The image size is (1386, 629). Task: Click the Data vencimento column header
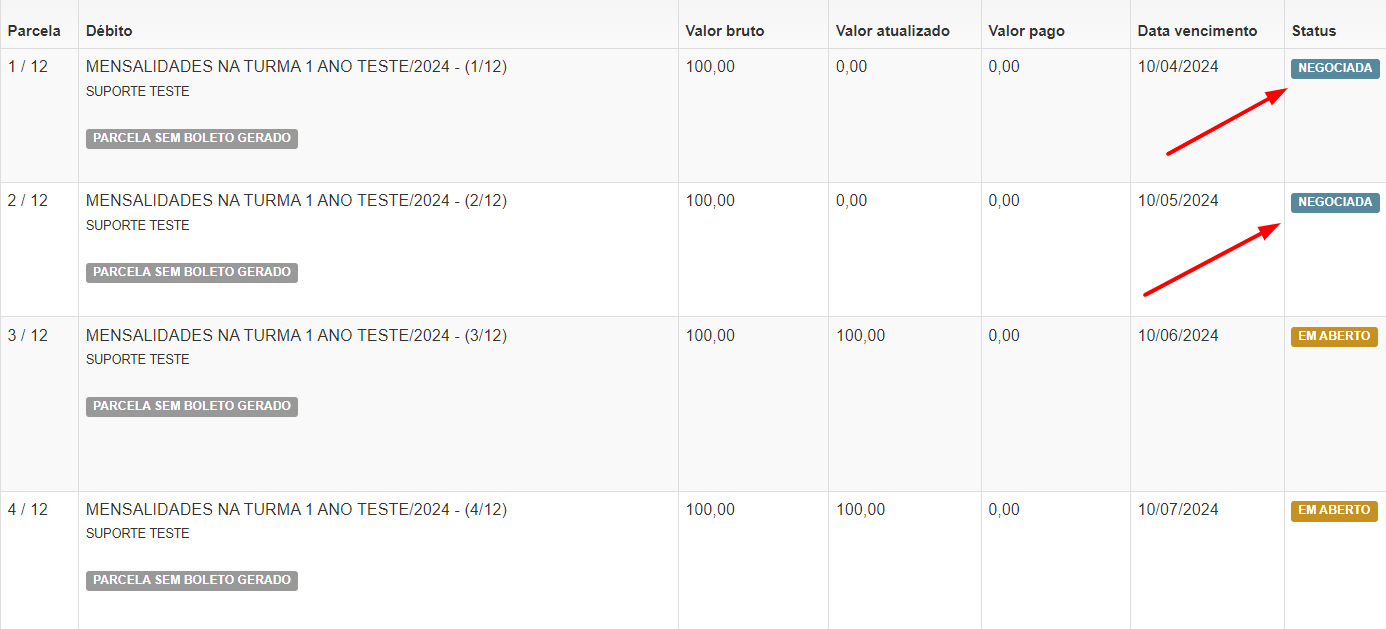pos(1197,31)
